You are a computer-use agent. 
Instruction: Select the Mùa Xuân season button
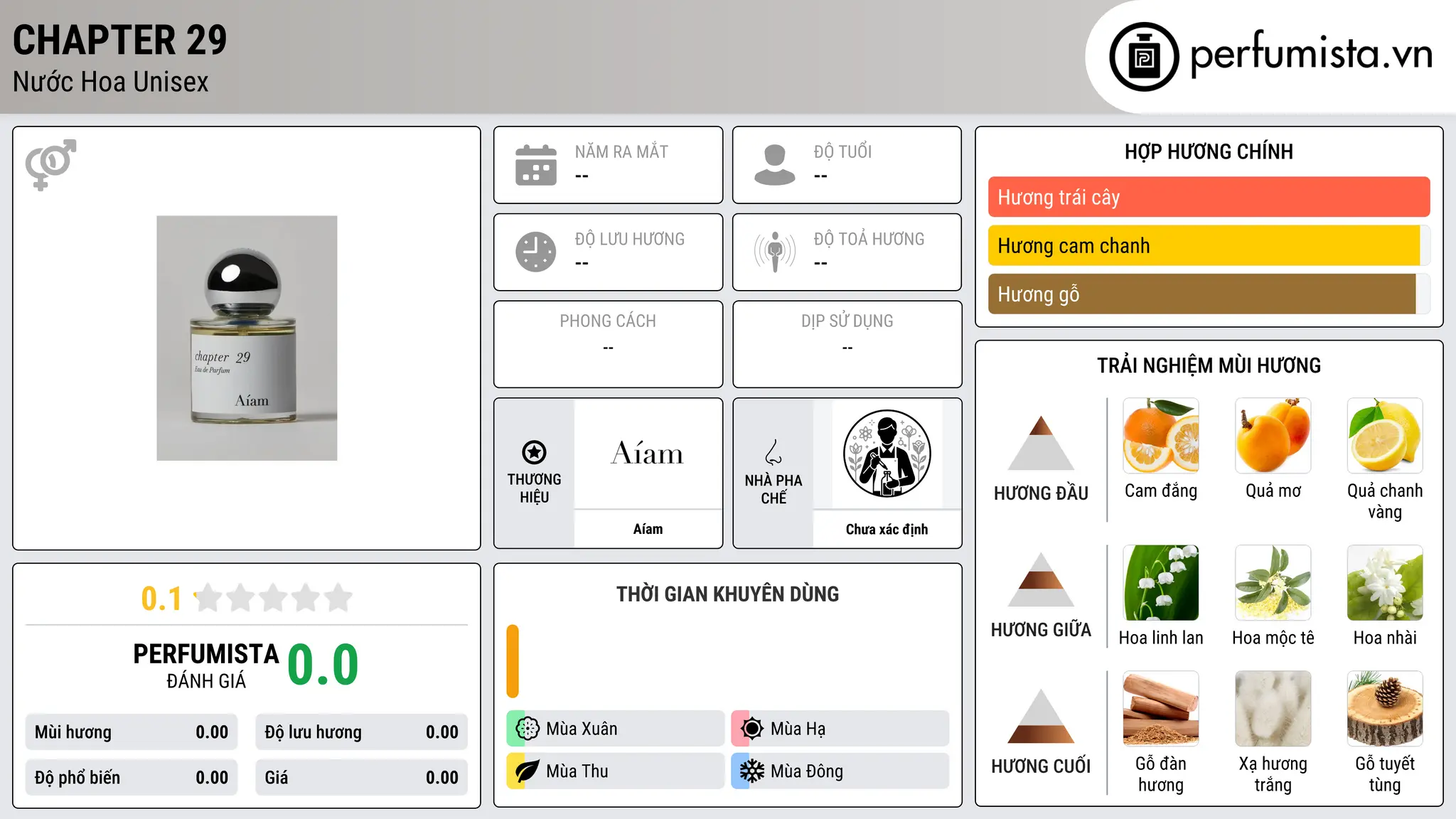point(615,729)
